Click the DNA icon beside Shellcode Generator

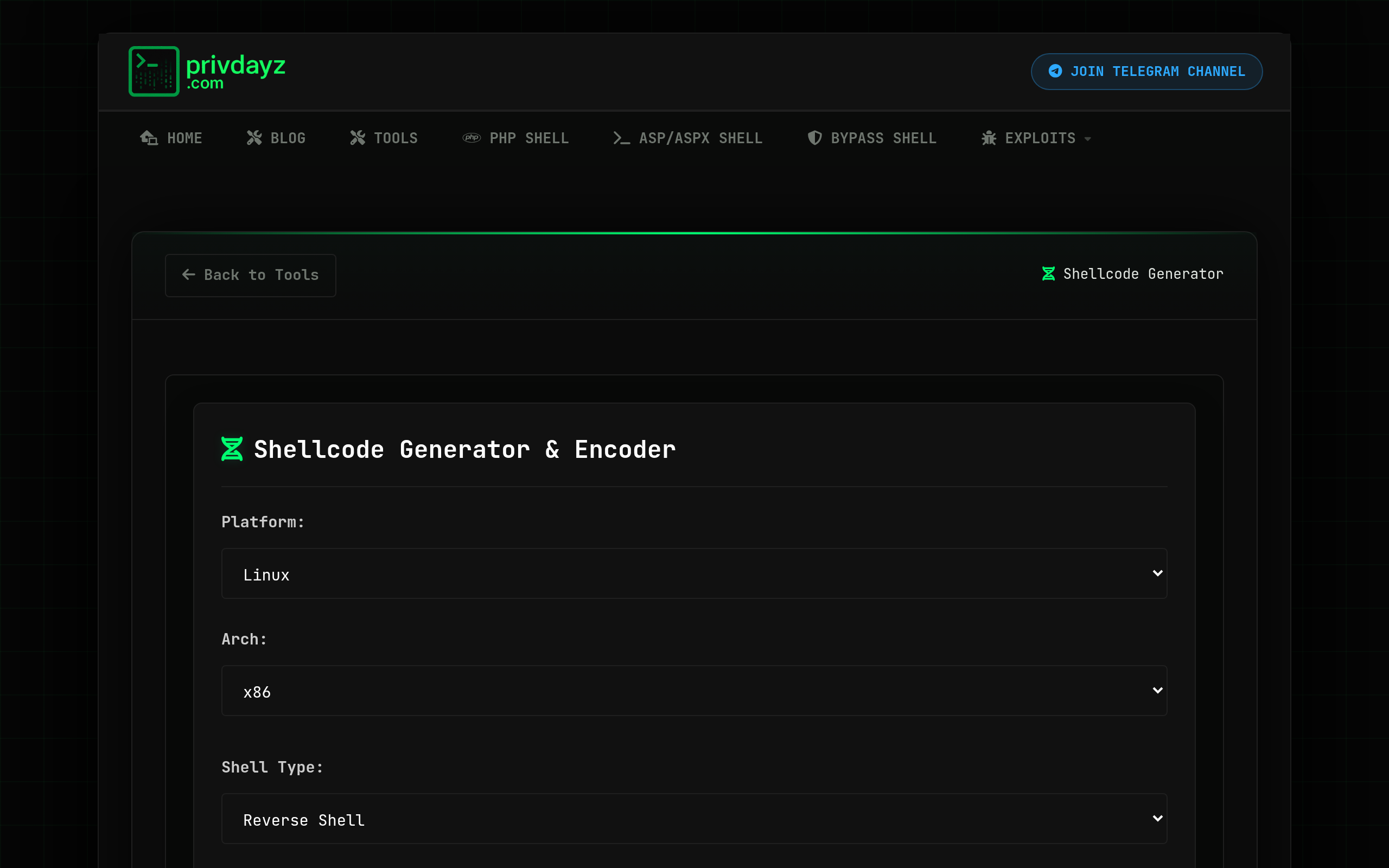[1048, 274]
